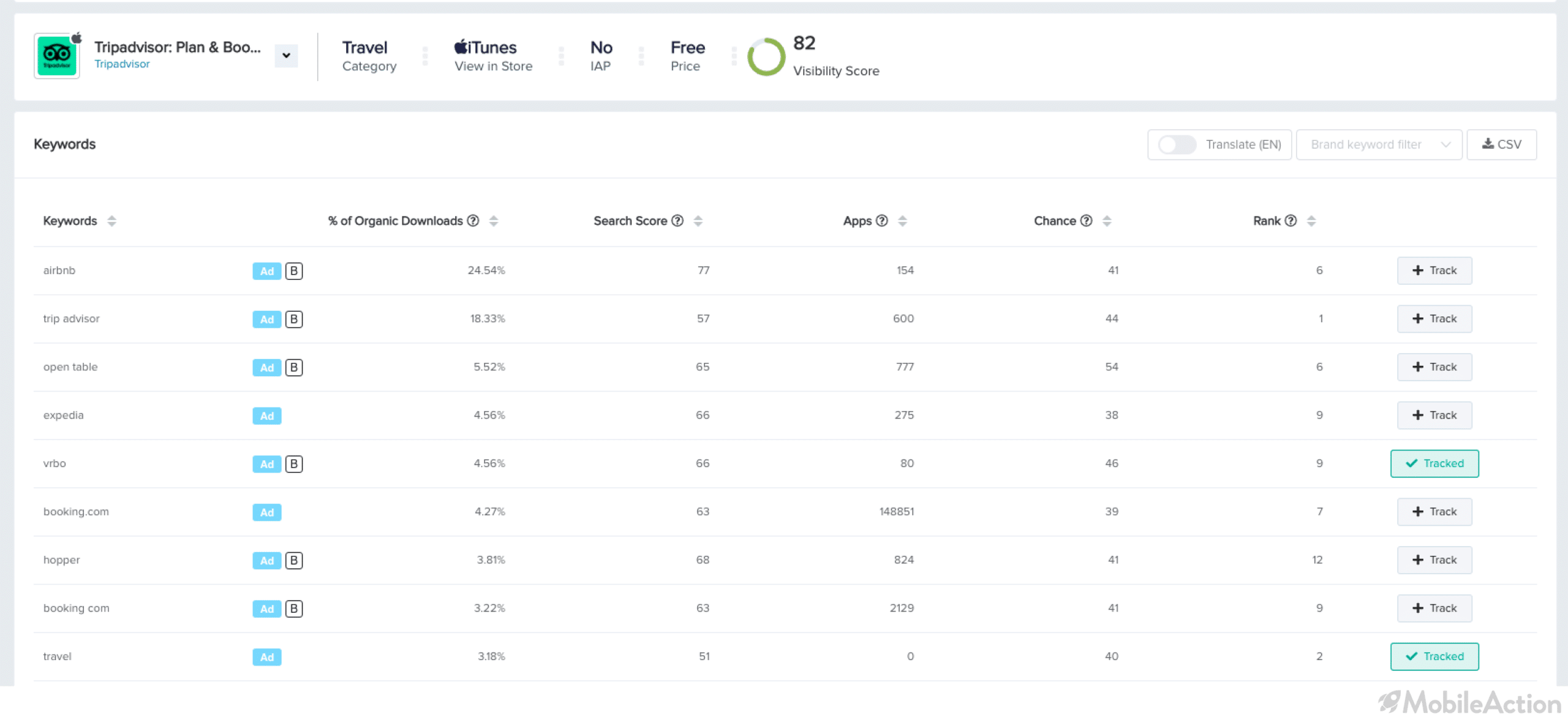Track the airbnb keyword

1434,271
